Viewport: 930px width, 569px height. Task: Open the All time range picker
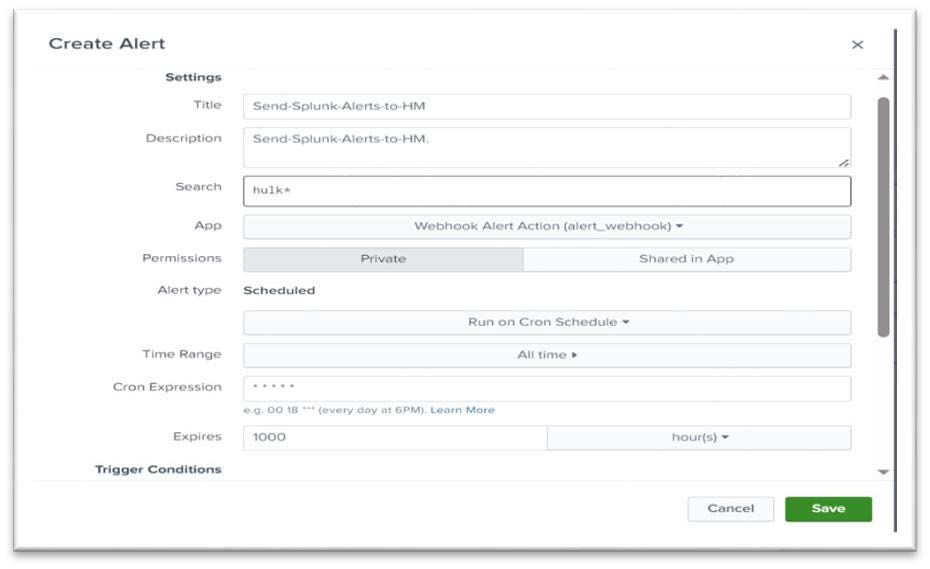pyautogui.click(x=547, y=355)
